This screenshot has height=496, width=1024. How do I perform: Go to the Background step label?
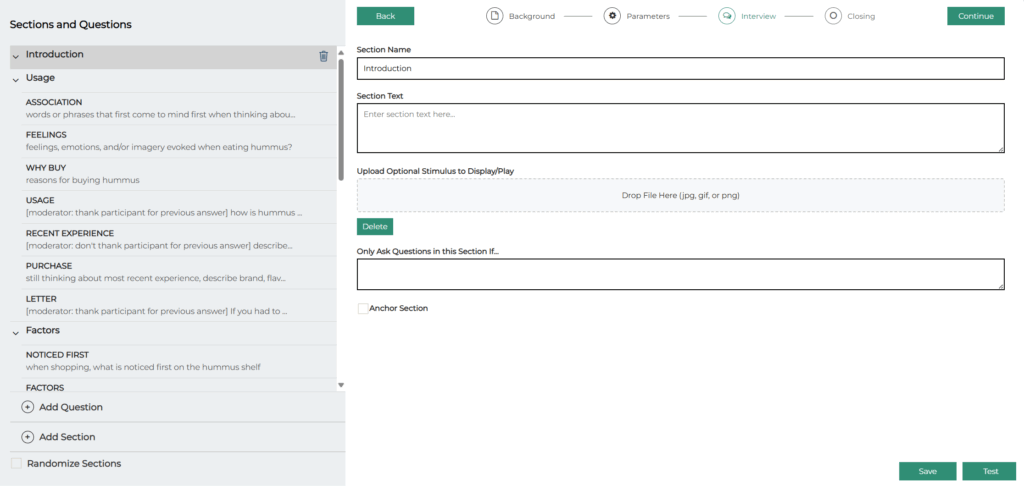point(532,16)
